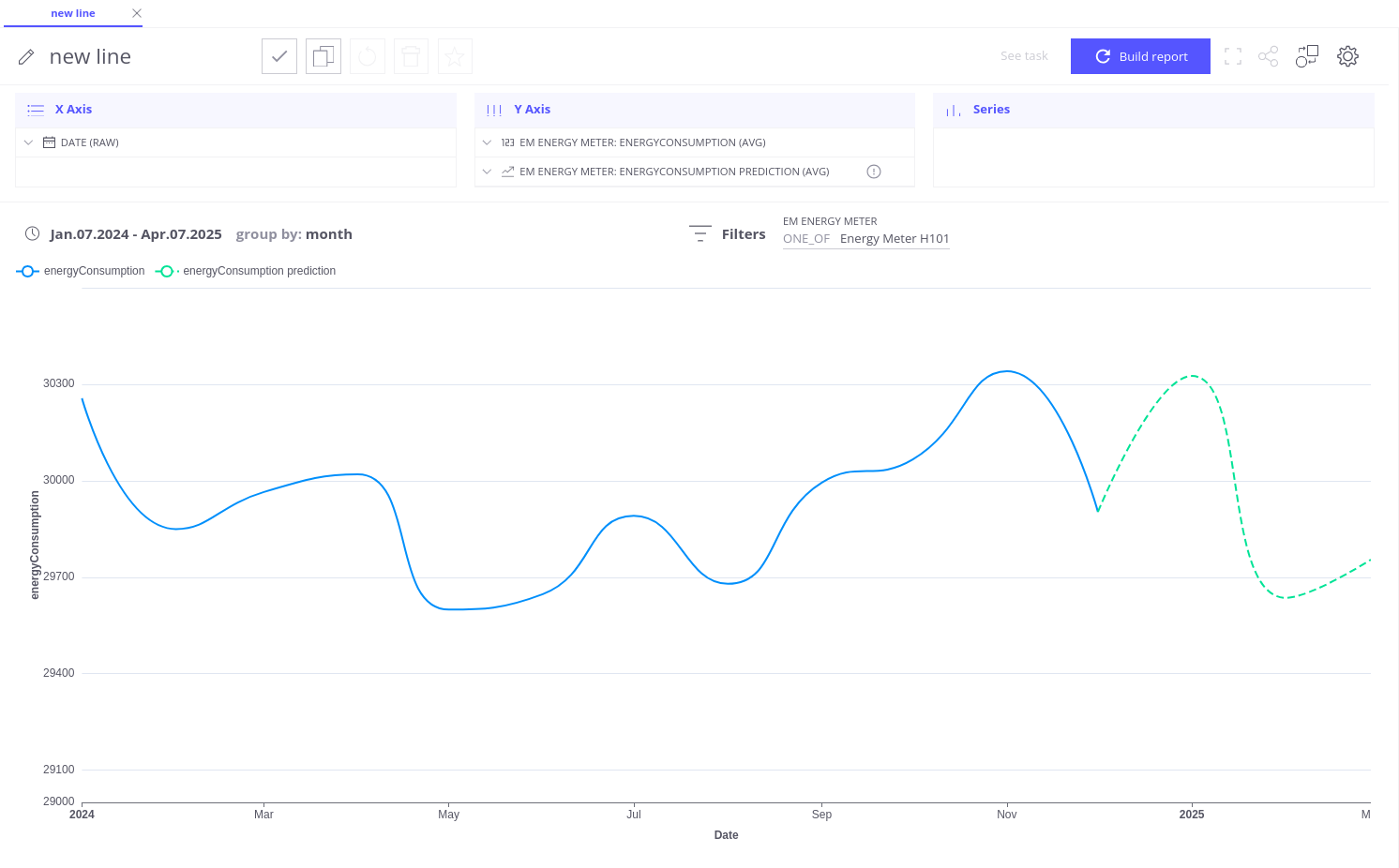The width and height of the screenshot is (1399, 868).
Task: Expand the ENERGYCONSUMPTION PREDICTION (AVG) field
Action: click(487, 172)
